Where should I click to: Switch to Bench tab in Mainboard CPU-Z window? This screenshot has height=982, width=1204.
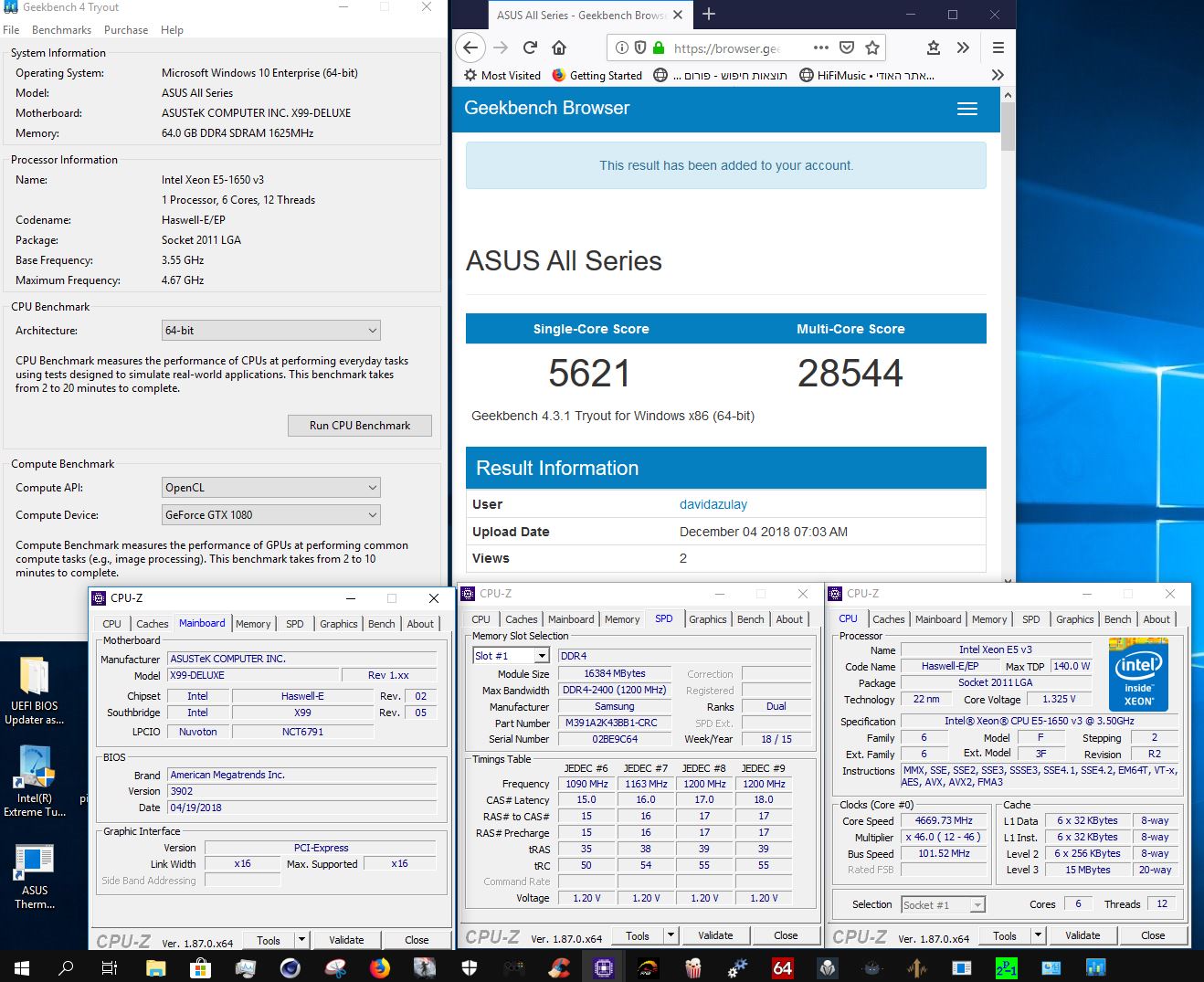[x=382, y=624]
